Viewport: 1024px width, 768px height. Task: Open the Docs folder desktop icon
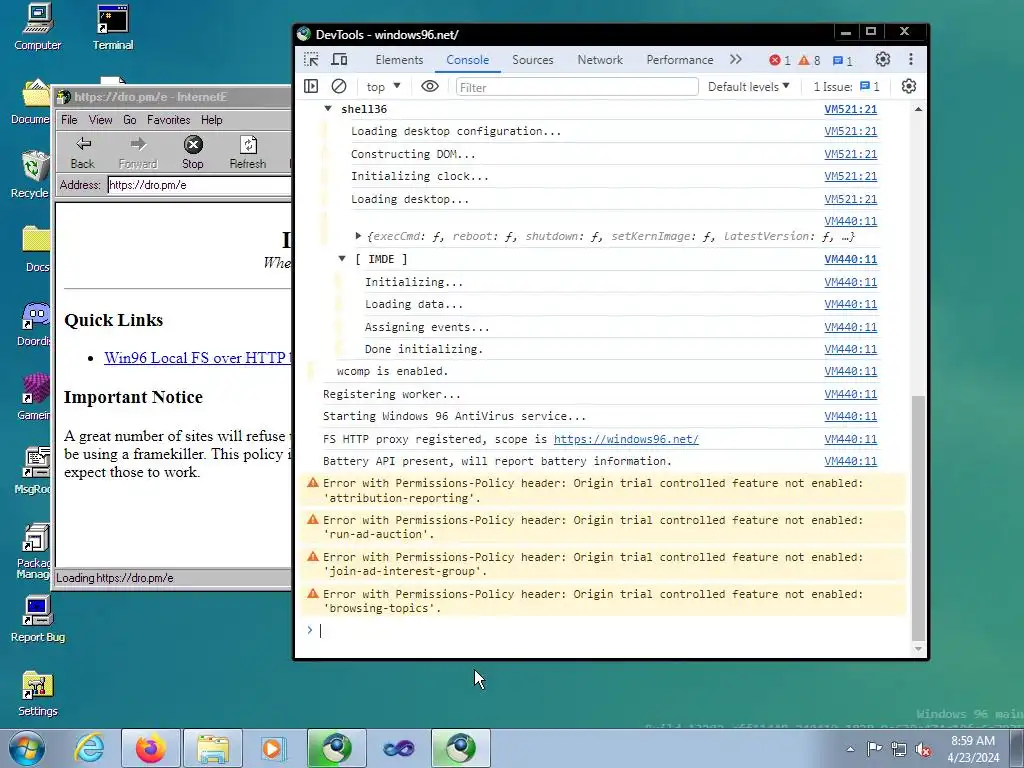tap(36, 249)
